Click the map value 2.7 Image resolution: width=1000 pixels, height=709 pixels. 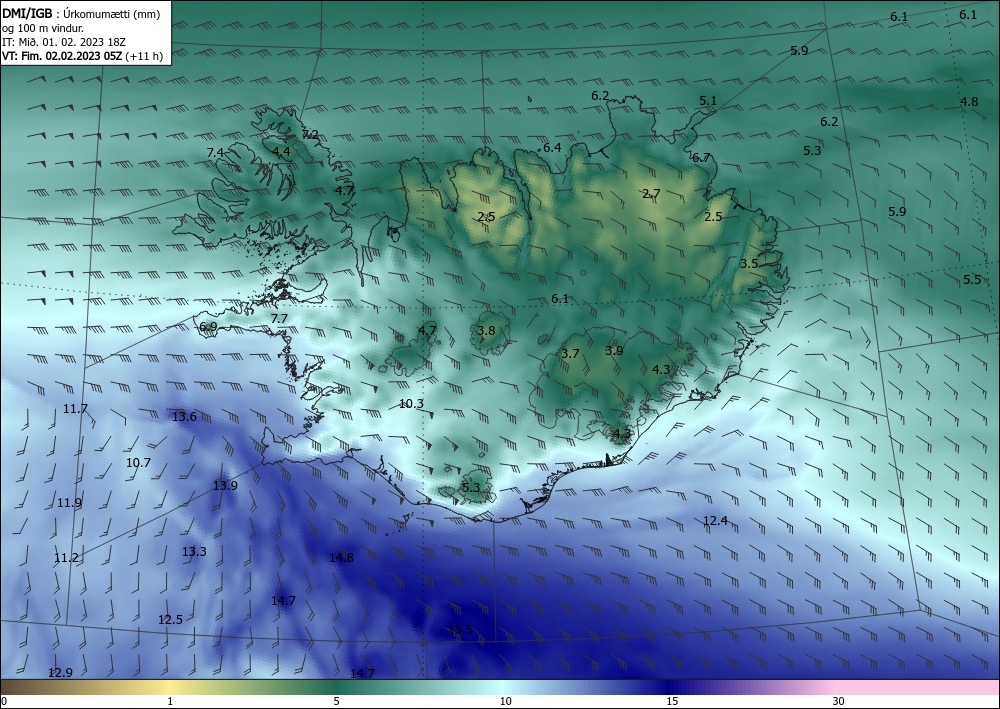click(x=651, y=194)
